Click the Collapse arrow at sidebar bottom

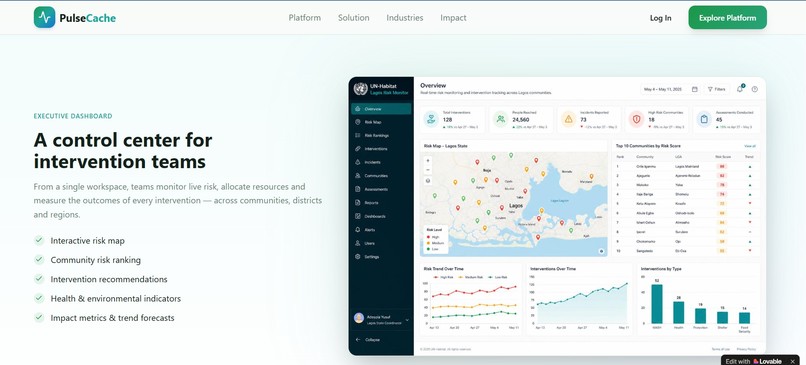[x=358, y=340]
